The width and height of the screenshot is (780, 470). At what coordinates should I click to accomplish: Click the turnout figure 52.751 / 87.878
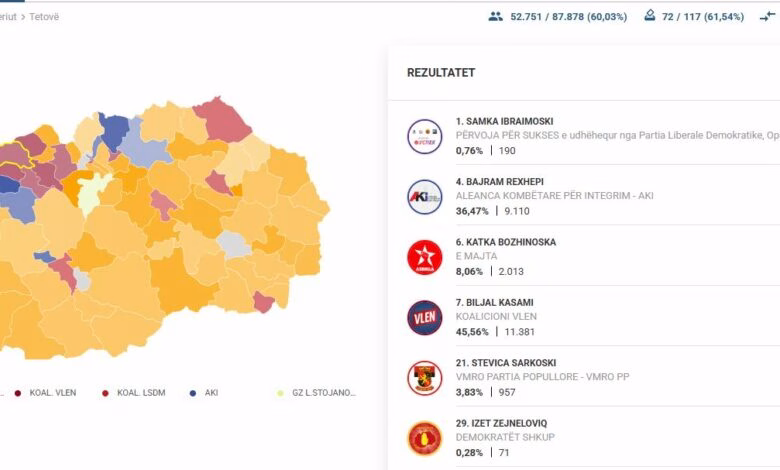[568, 17]
